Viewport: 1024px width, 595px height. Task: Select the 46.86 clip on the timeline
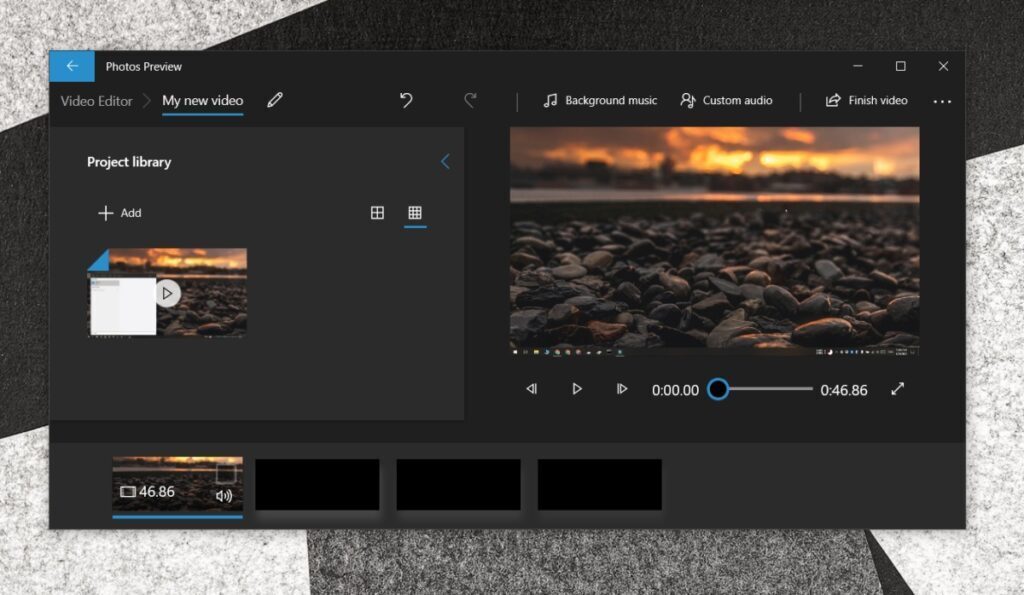[177, 483]
